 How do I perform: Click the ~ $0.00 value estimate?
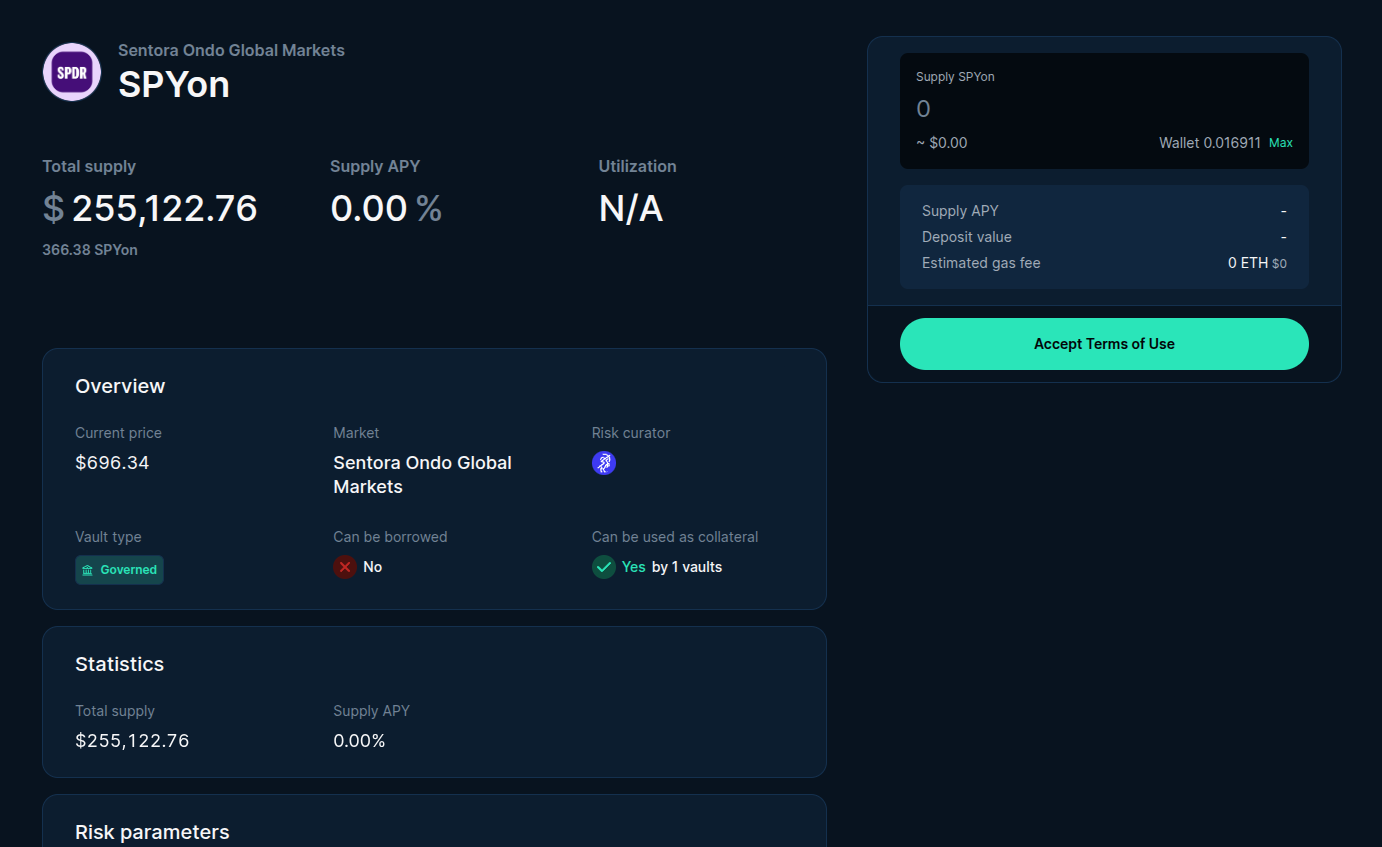942,143
